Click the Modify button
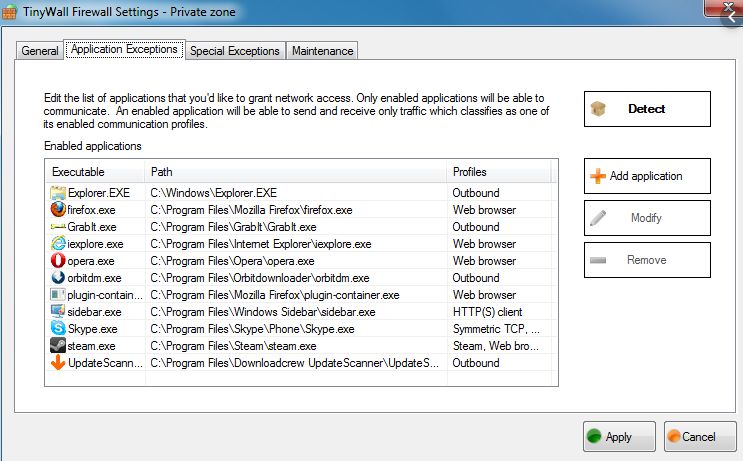Image resolution: width=743 pixels, height=461 pixels. (647, 218)
